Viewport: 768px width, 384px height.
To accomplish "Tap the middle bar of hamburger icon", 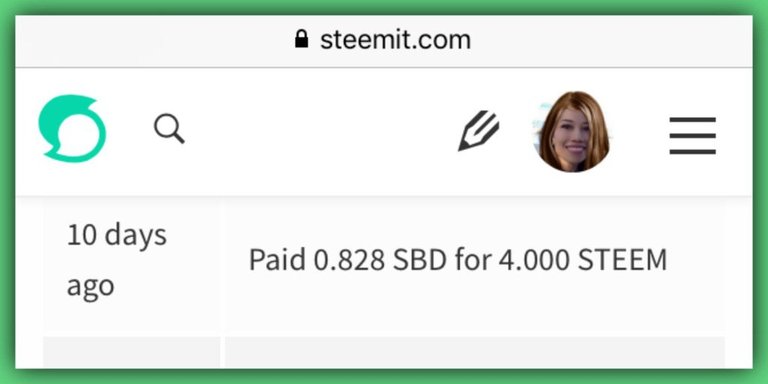I will coord(693,136).
